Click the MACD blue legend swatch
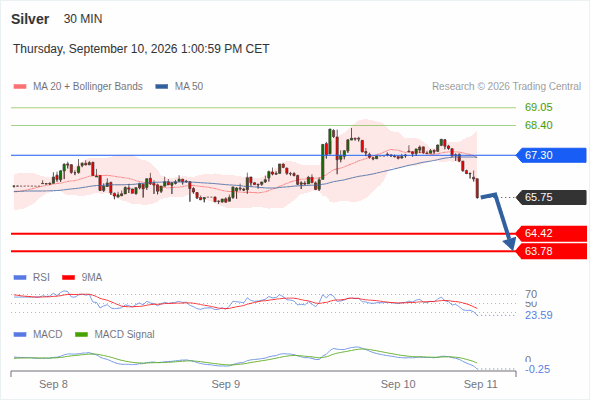The height and width of the screenshot is (400, 590). (x=20, y=335)
